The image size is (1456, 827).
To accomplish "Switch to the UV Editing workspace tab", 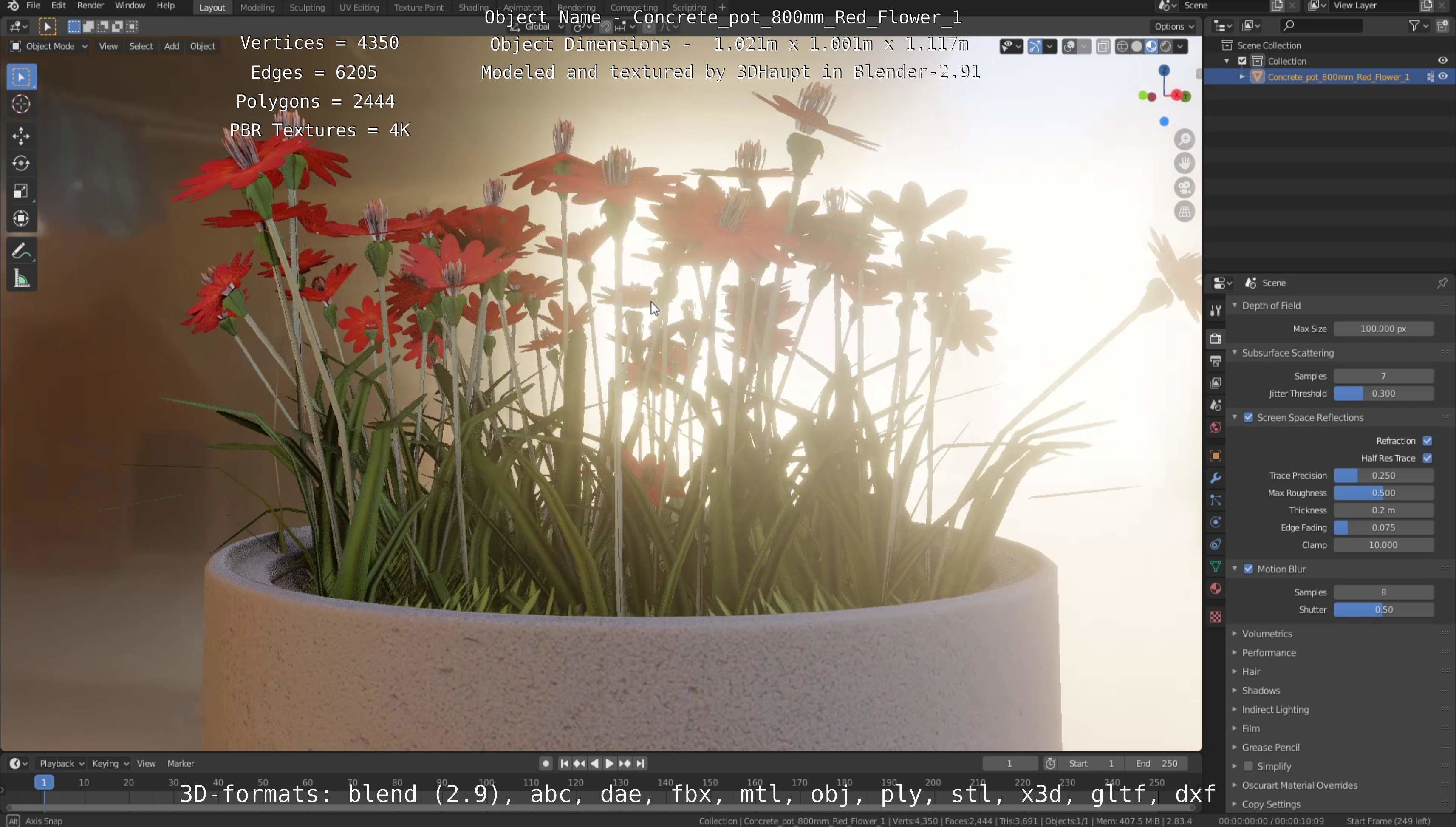I will (359, 7).
